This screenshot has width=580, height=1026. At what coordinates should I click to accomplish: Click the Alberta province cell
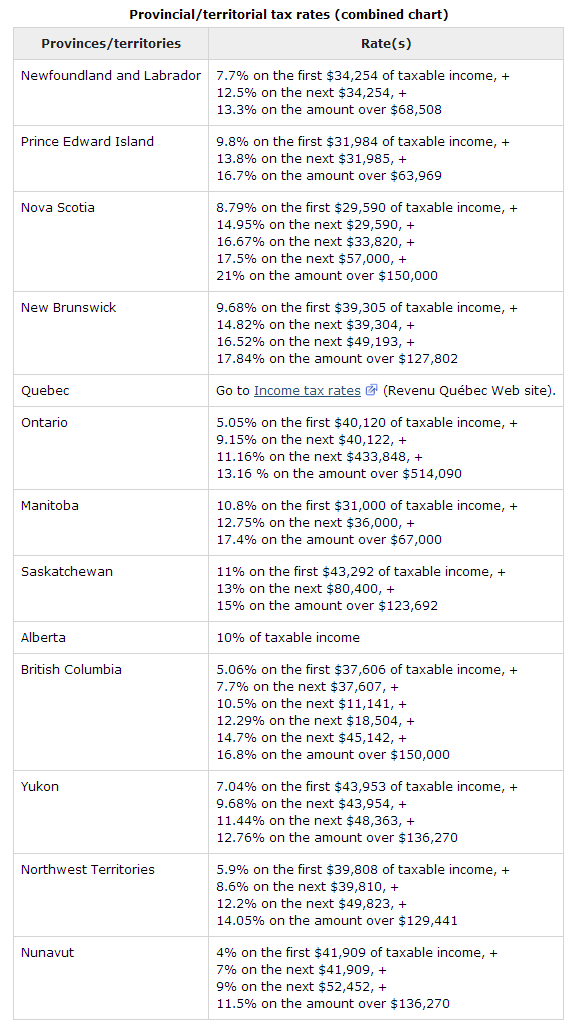(111, 638)
